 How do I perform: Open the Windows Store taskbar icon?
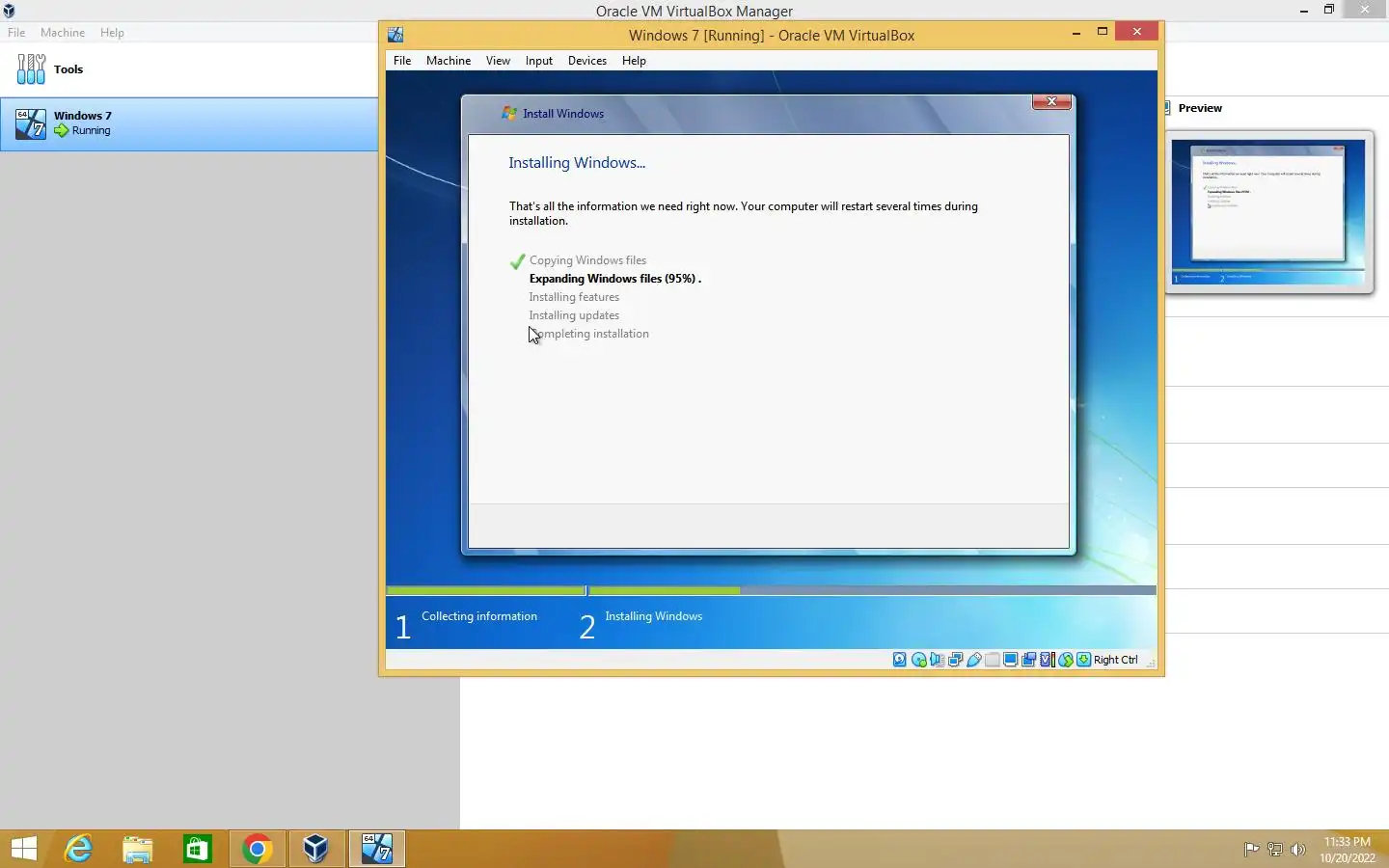coord(198,849)
